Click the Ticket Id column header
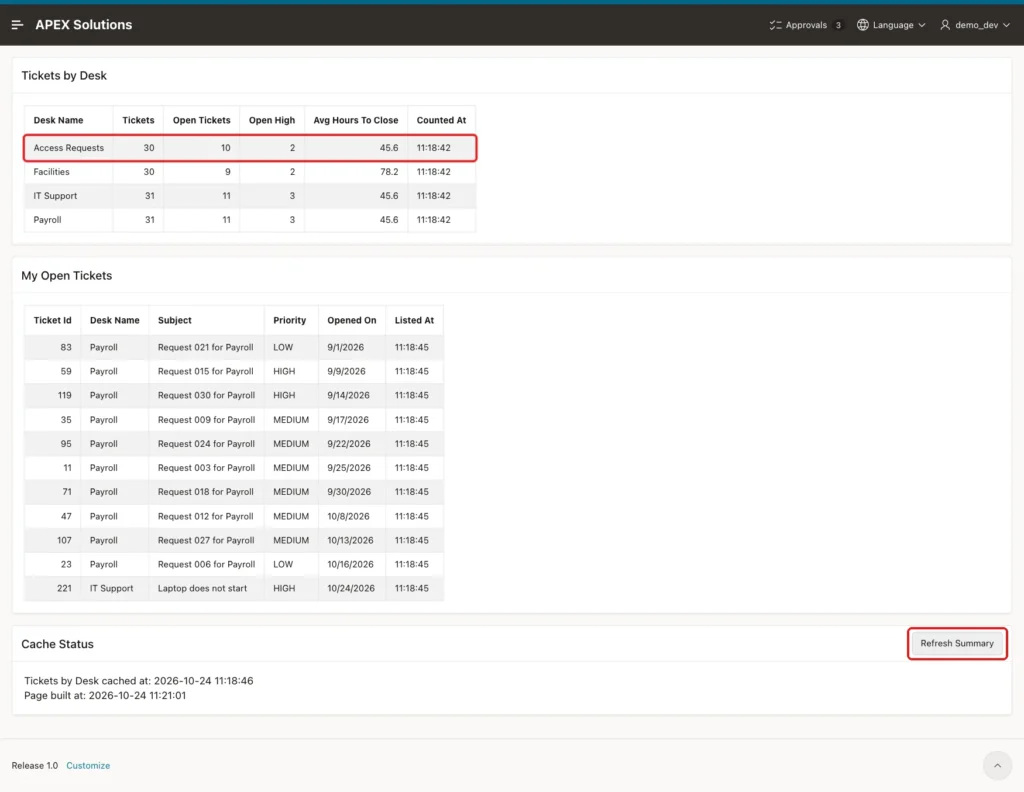1024x792 pixels. (x=52, y=320)
